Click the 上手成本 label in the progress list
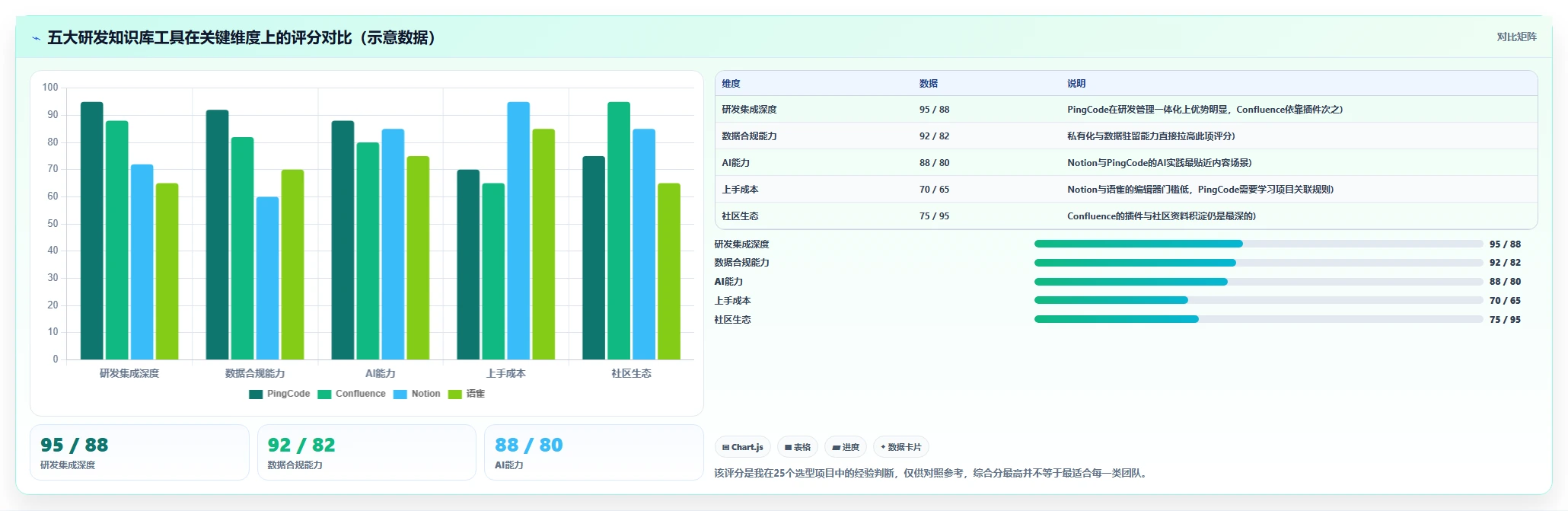This screenshot has width=1568, height=511. point(733,301)
